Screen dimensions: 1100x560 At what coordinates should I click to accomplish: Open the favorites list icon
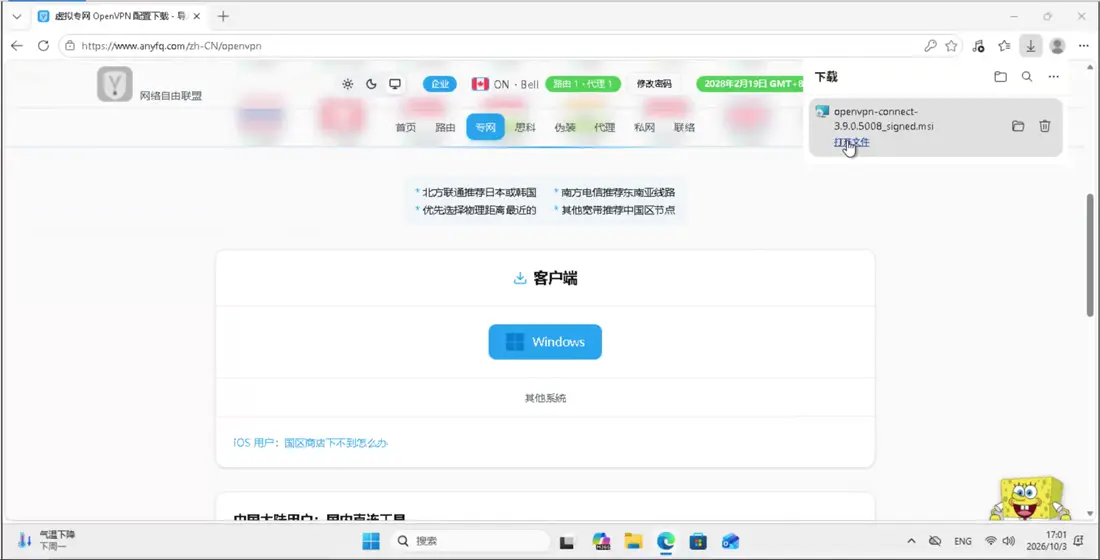click(1005, 46)
